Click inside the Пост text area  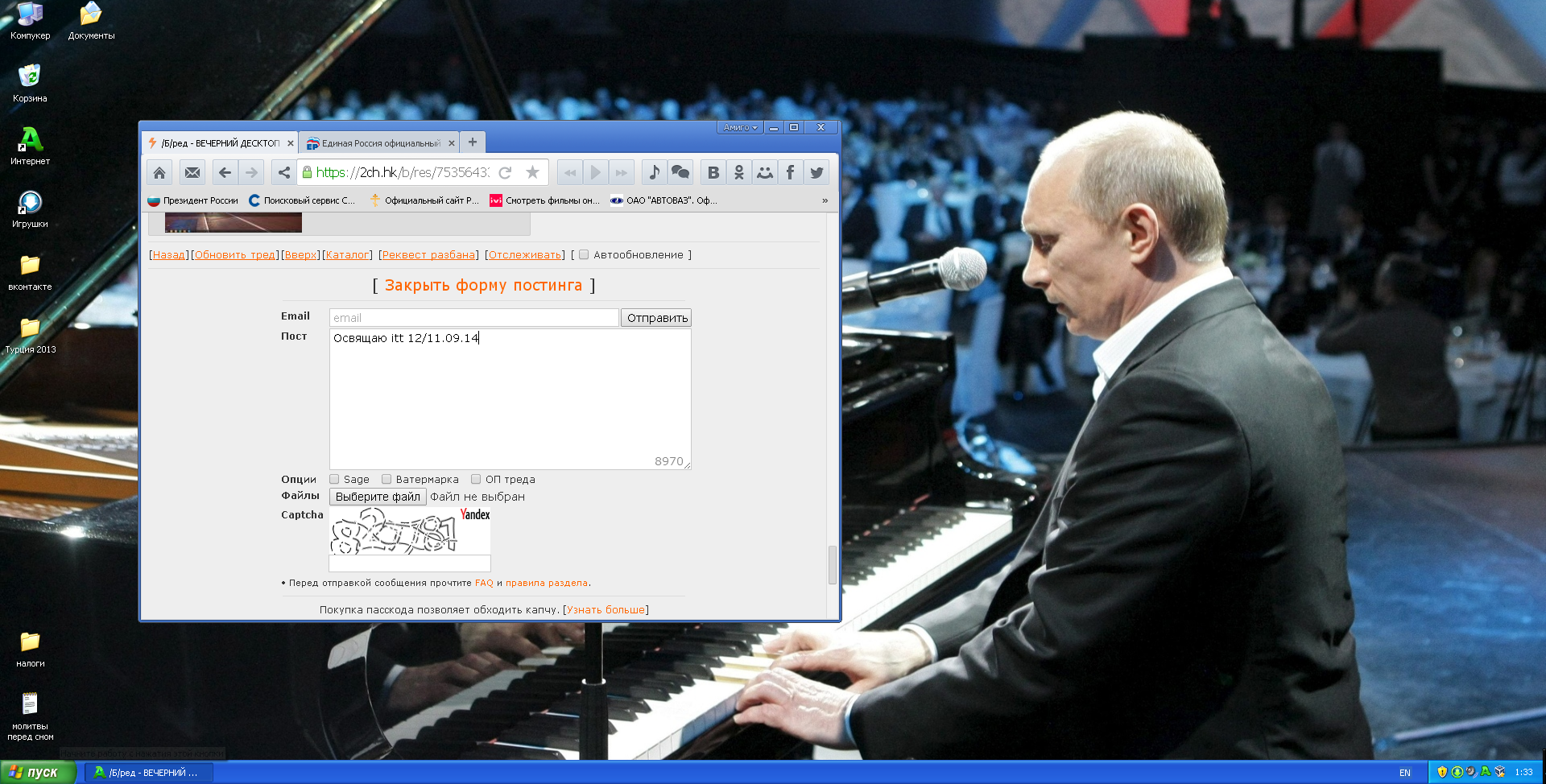[x=510, y=399]
